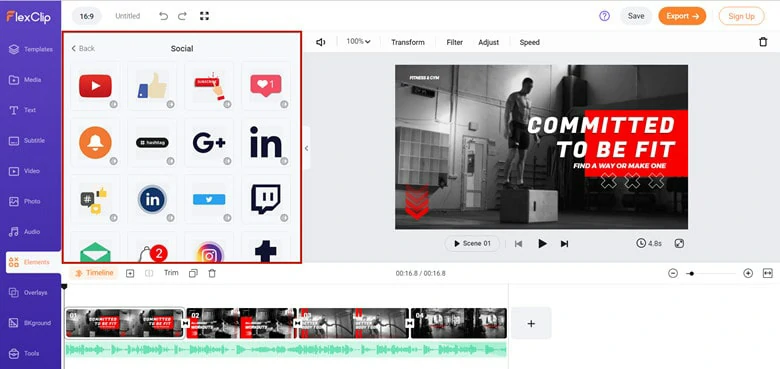Add the orange bell element
Image resolution: width=780 pixels, height=369 pixels.
tap(95, 143)
